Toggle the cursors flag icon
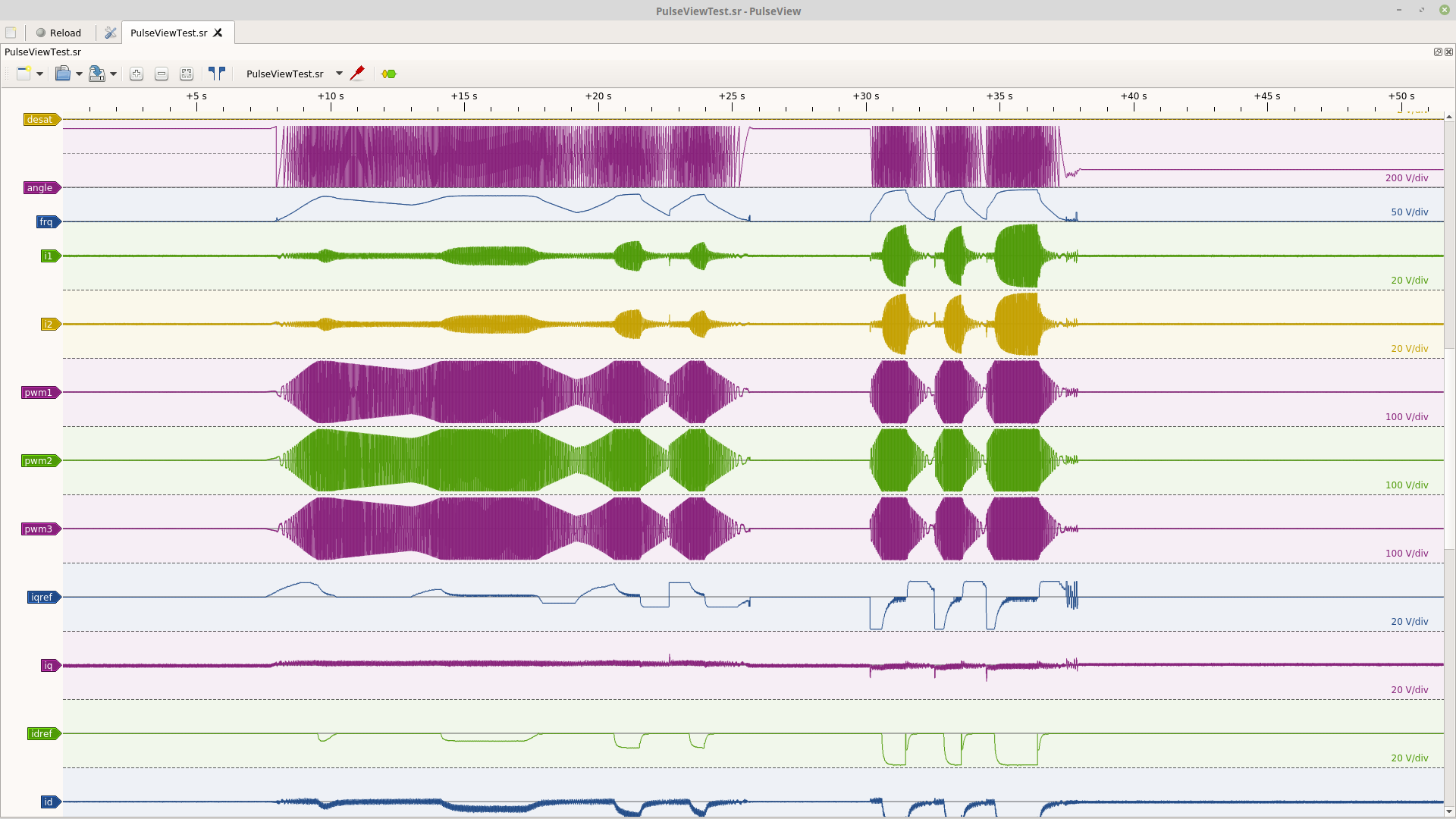The image size is (1456, 819). pyautogui.click(x=217, y=74)
